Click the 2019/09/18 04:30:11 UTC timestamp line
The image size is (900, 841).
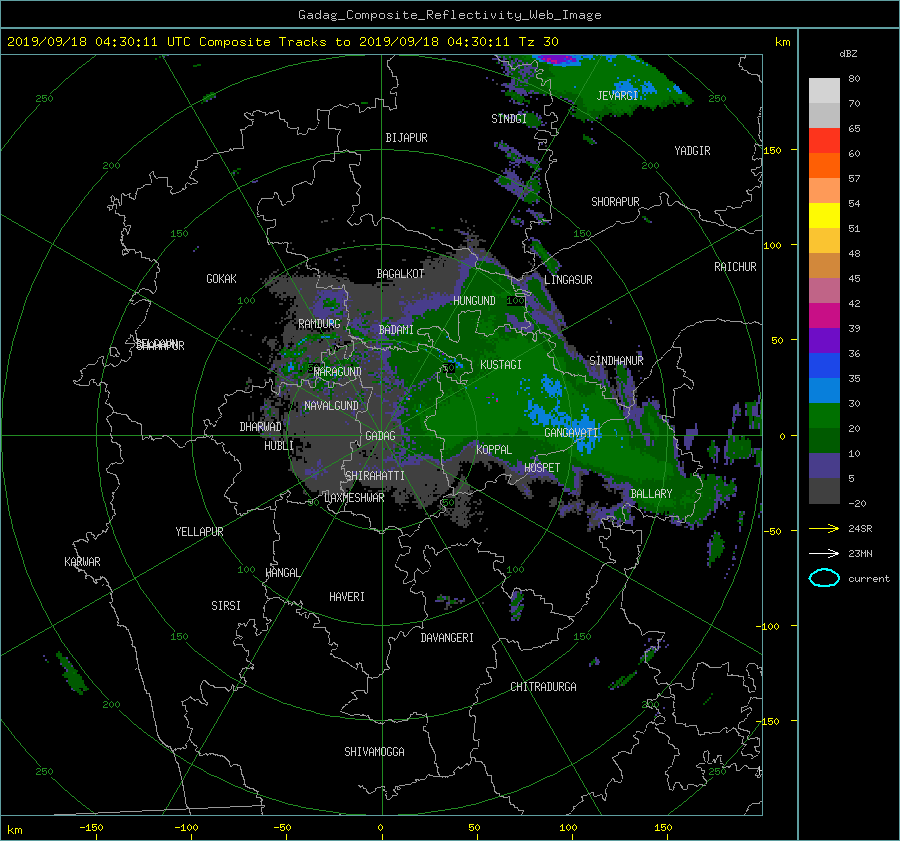[282, 42]
